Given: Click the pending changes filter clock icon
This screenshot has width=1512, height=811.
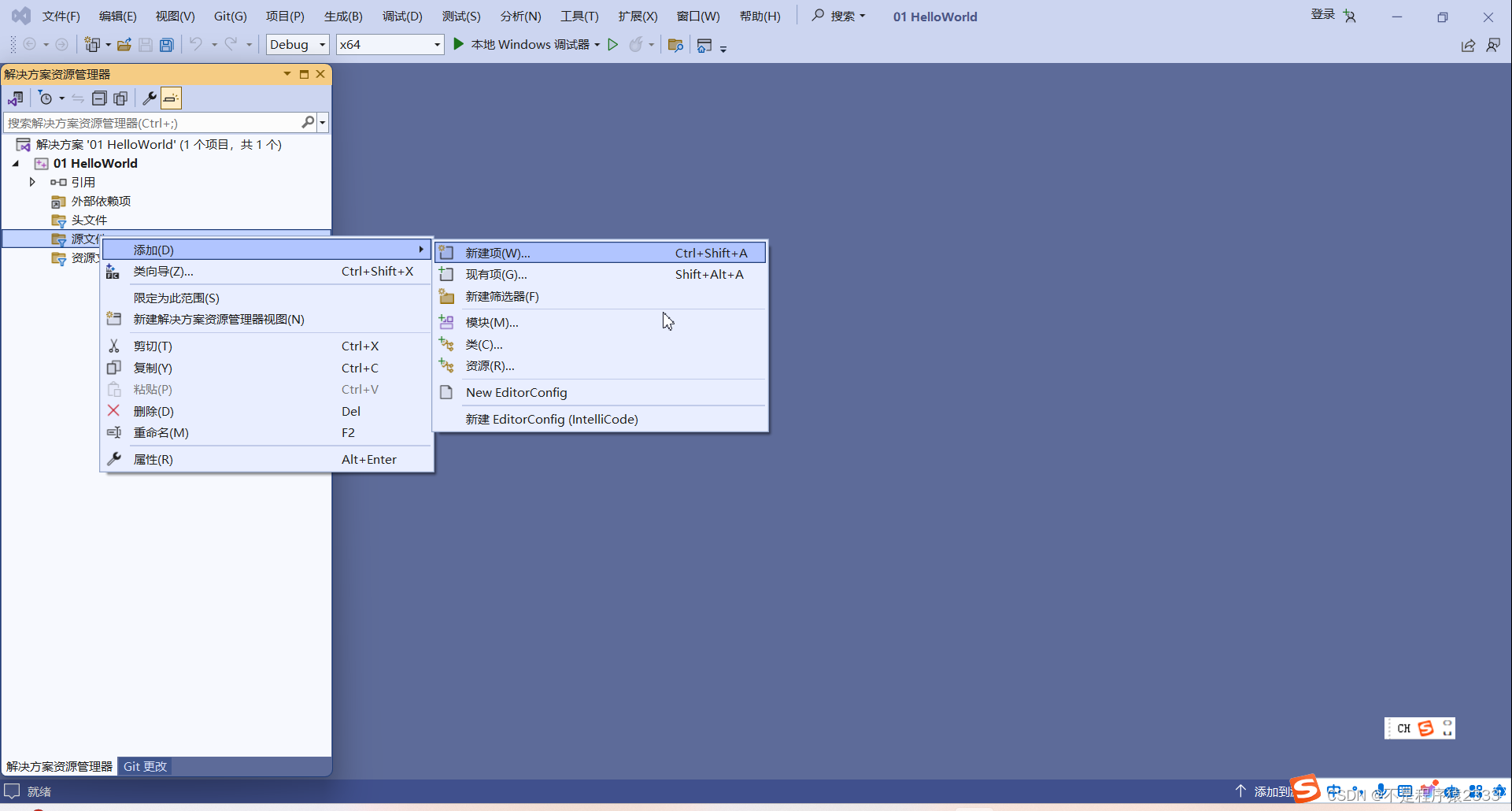Looking at the screenshot, I should [46, 98].
